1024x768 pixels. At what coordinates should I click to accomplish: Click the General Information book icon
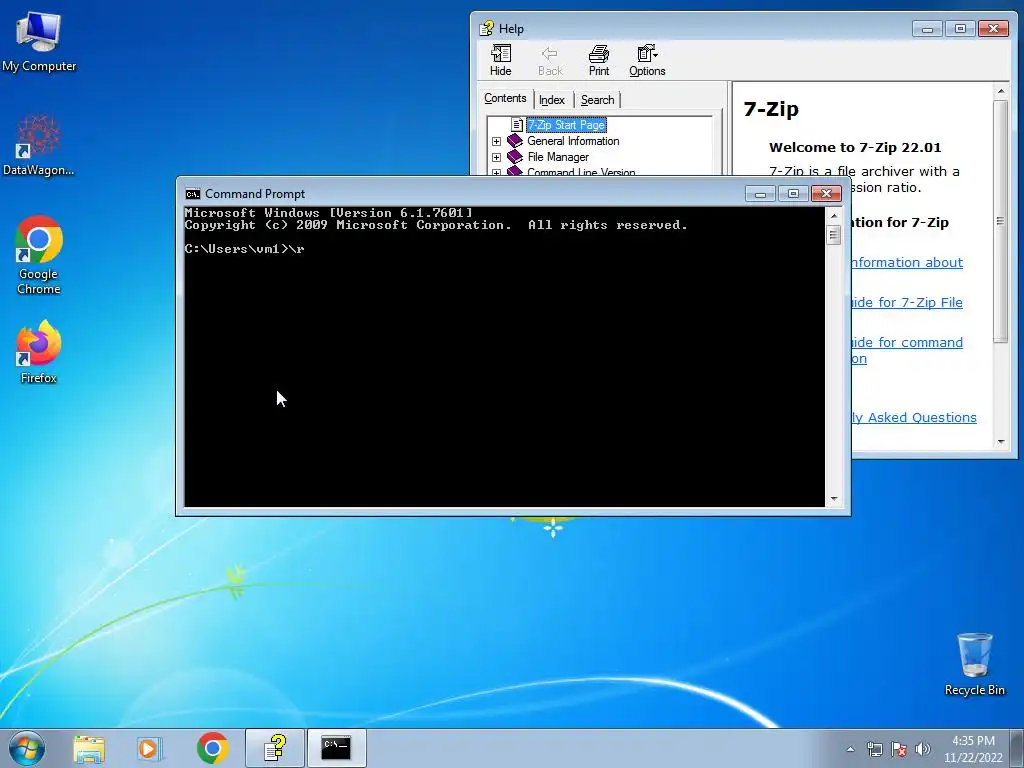[x=515, y=141]
